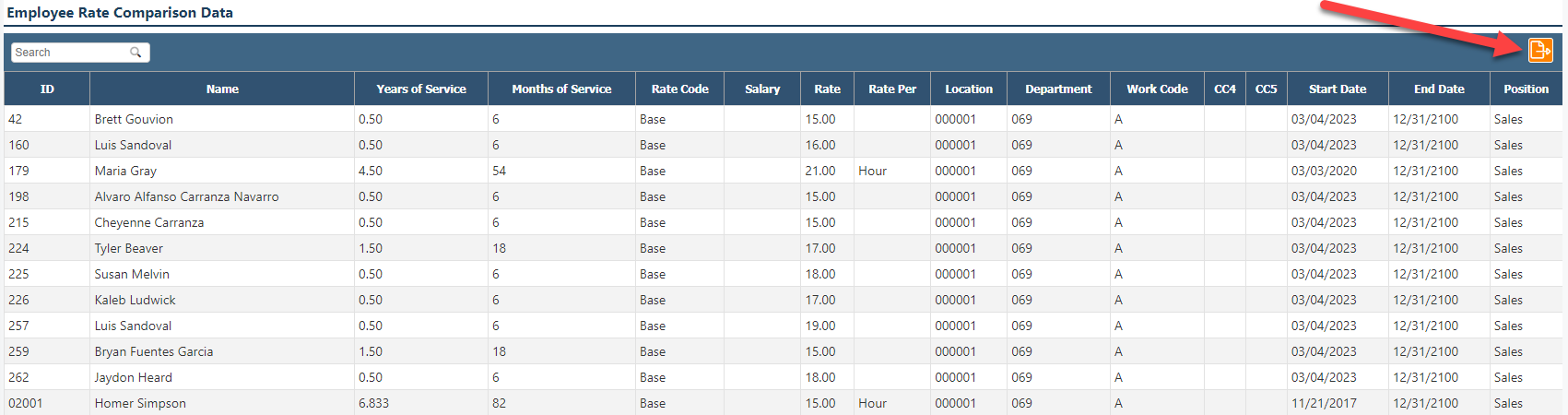Viewport: 1568px width, 415px height.
Task: Click the orange export icon
Action: coord(1540,50)
